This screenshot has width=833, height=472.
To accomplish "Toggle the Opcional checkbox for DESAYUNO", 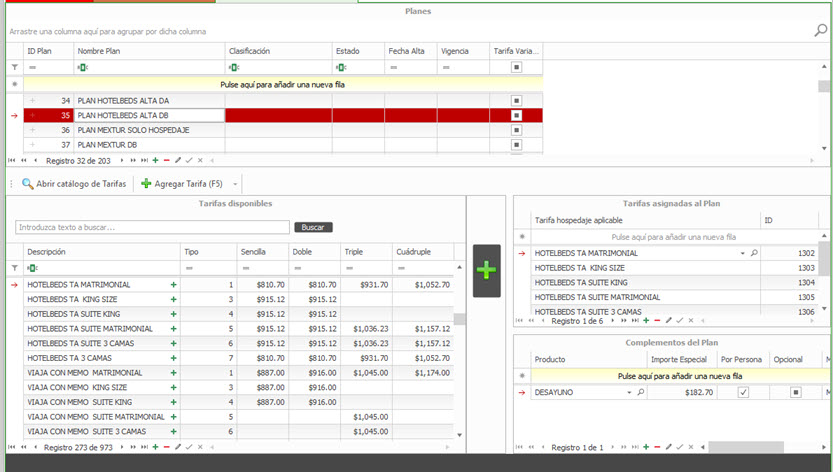I will point(795,392).
